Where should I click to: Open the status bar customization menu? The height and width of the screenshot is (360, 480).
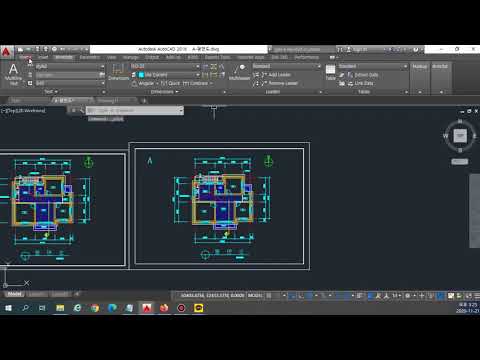pyautogui.click(x=477, y=296)
